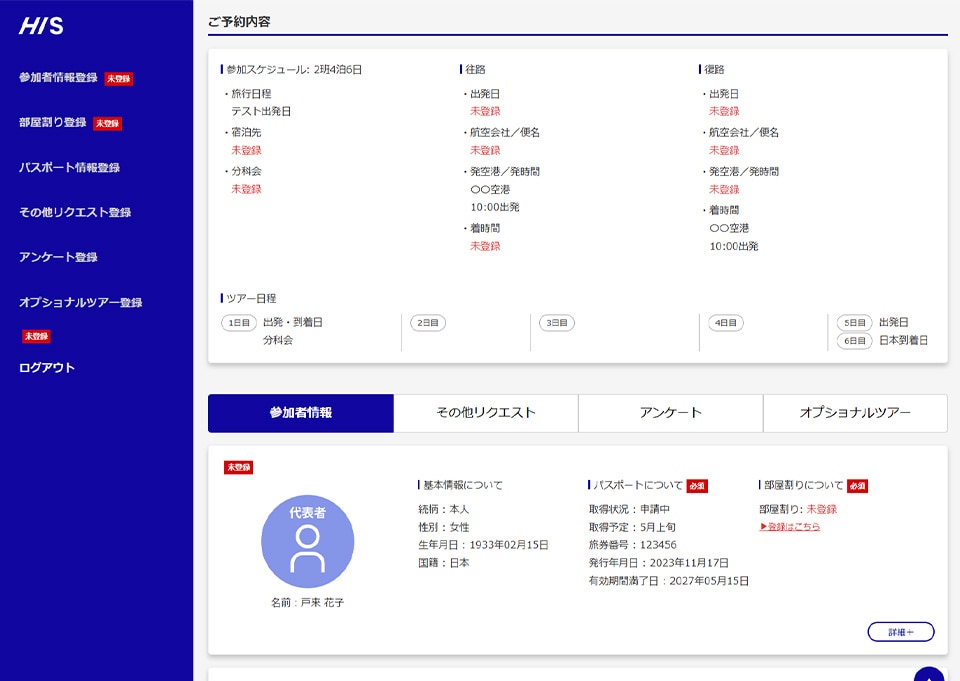Screen dimensions: 960x681
Task: Click the 必須 badge beside パスポートについて
Action: pyautogui.click(x=697, y=486)
